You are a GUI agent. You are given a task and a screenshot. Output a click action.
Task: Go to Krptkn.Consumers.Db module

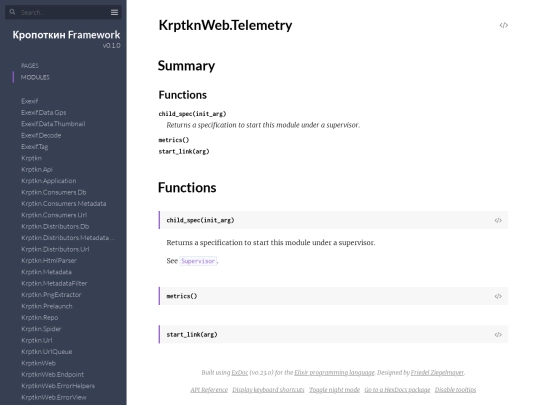click(x=54, y=192)
